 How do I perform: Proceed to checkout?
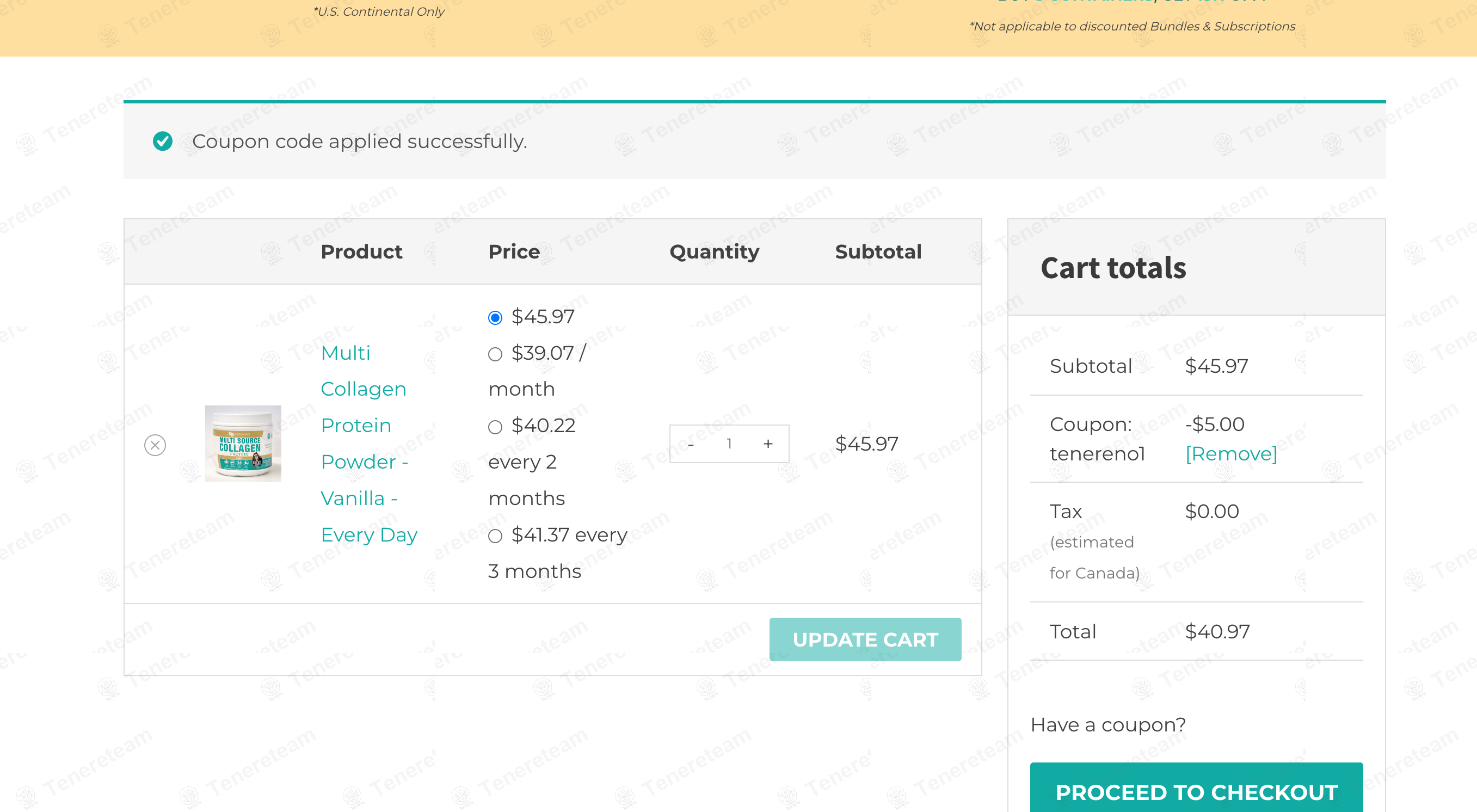1196,792
